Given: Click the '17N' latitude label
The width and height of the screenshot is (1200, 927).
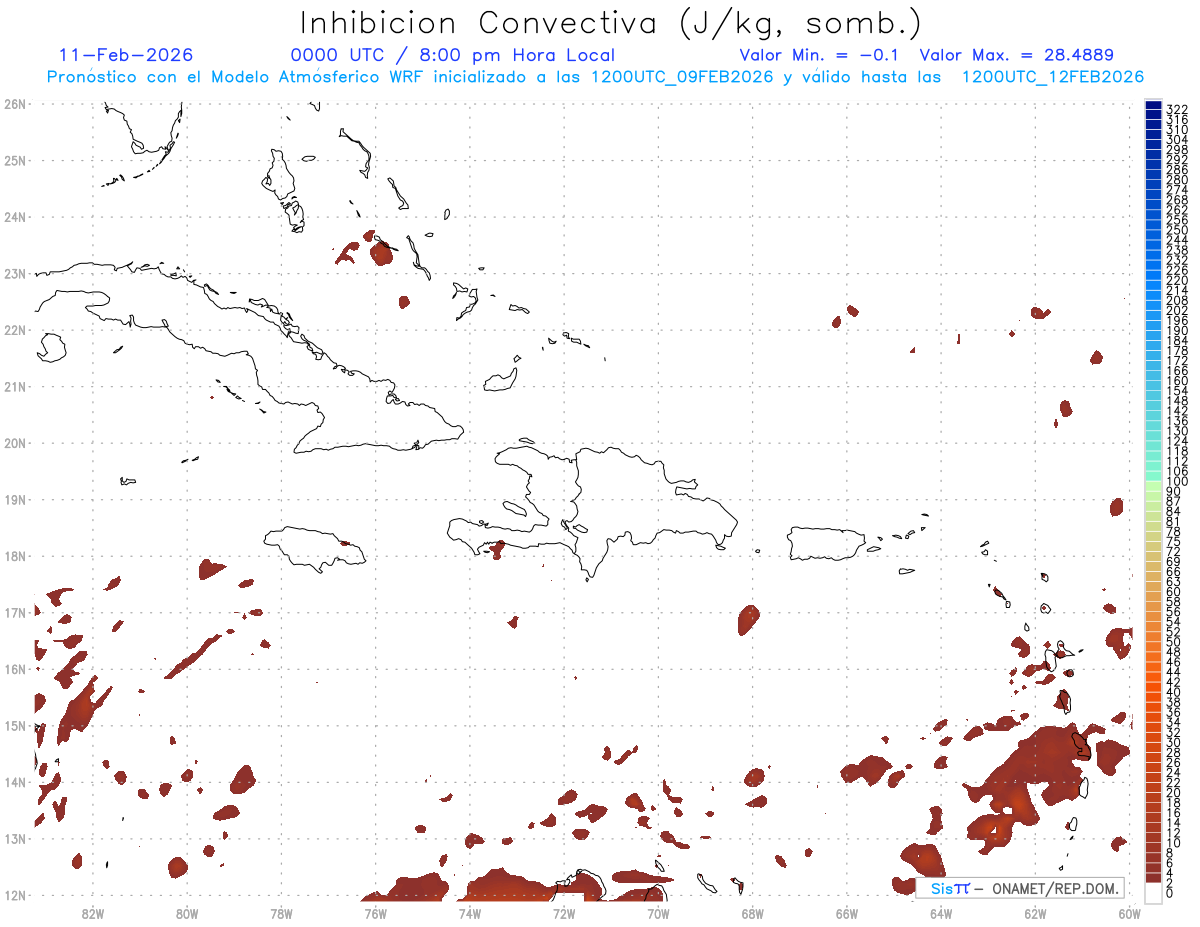Looking at the screenshot, I should pyautogui.click(x=15, y=612).
